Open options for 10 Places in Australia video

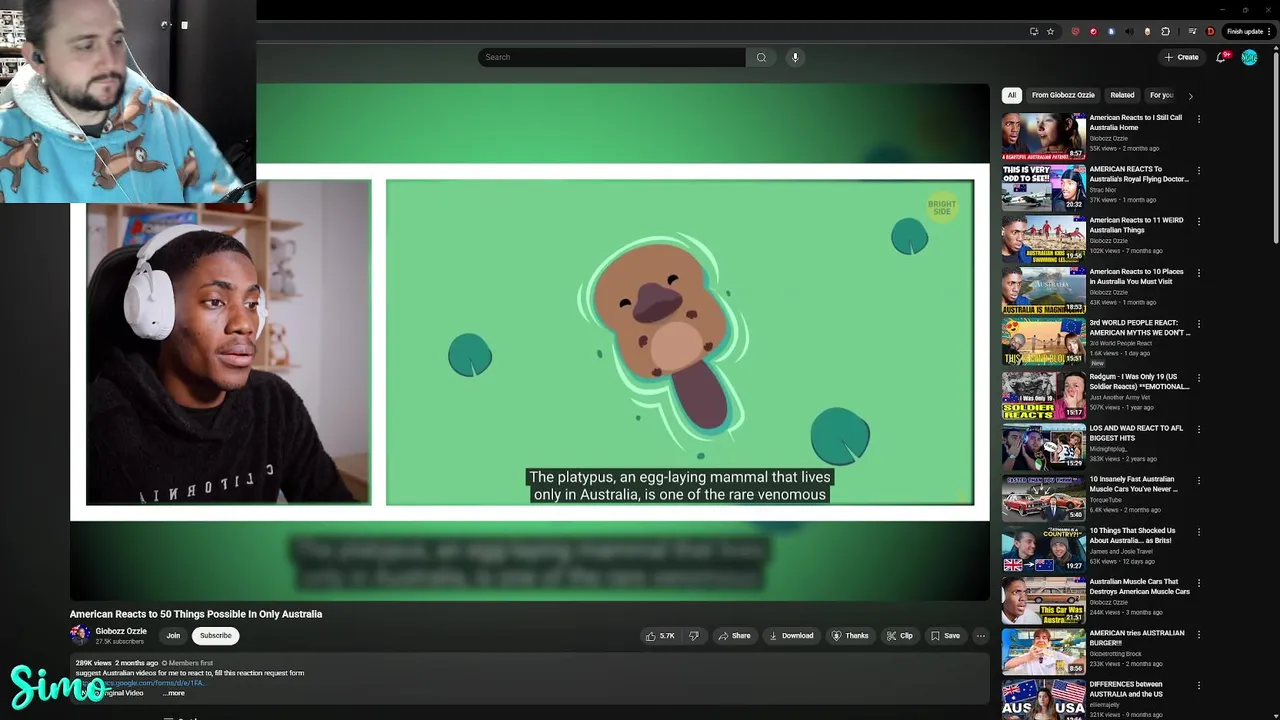coord(1198,272)
